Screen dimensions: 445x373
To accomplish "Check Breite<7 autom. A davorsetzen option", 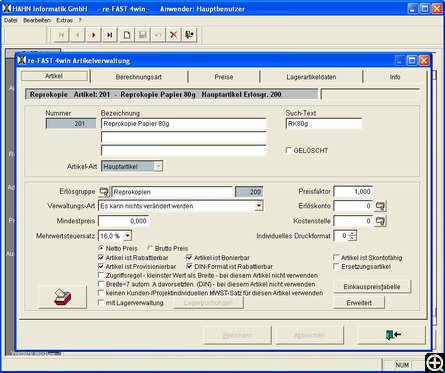I will (x=101, y=284).
